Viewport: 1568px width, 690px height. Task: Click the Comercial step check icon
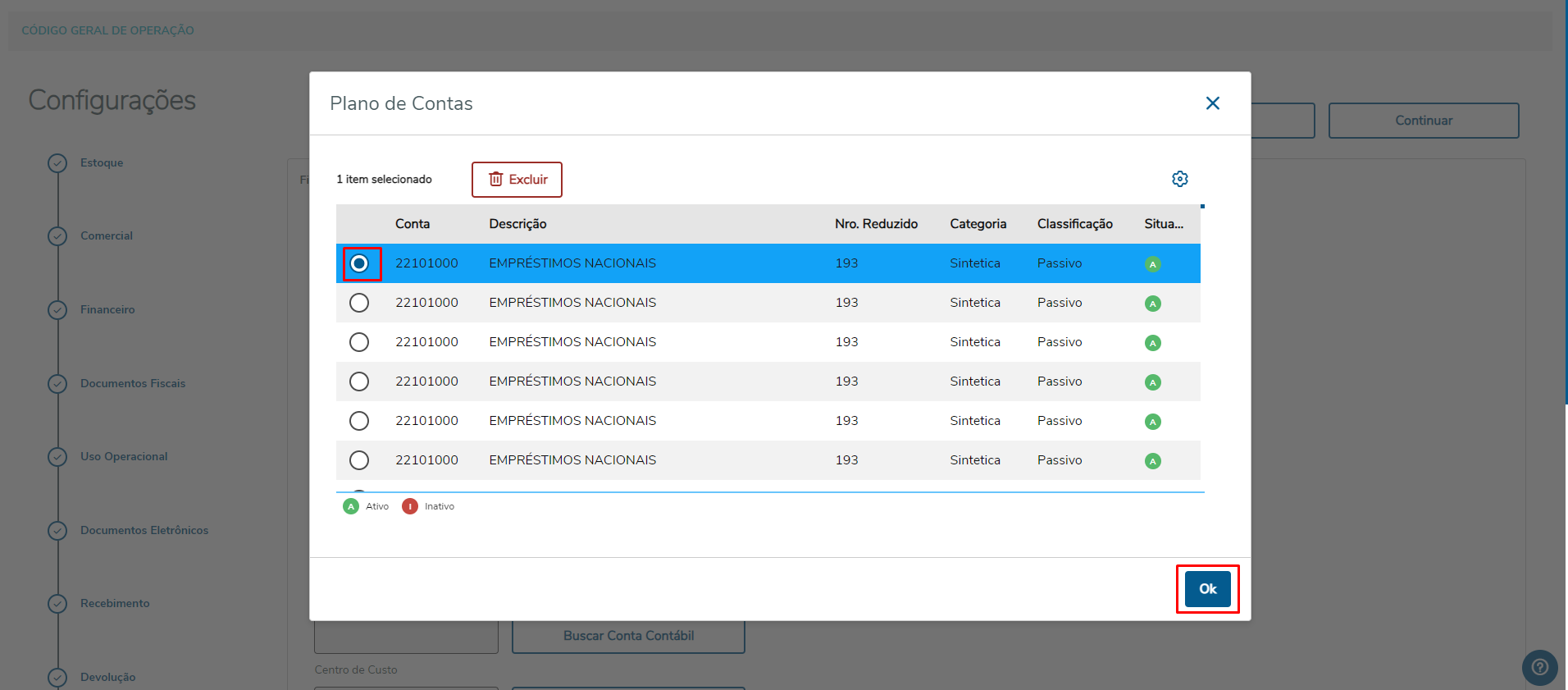point(57,236)
